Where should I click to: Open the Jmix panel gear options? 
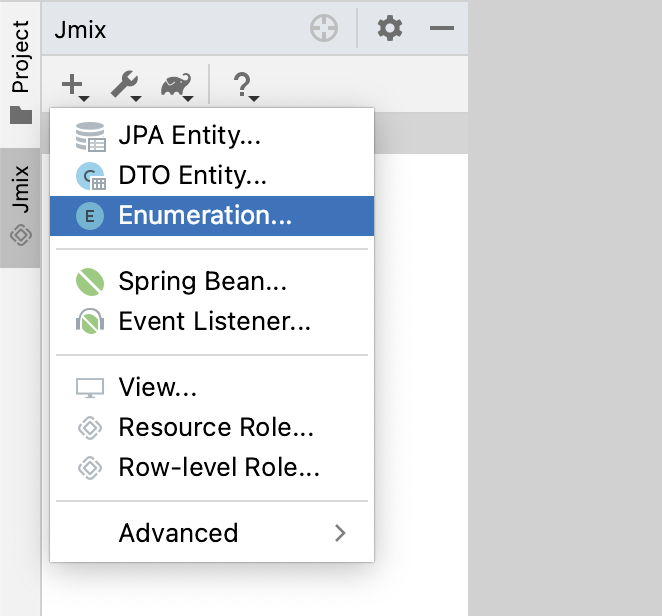coord(389,29)
